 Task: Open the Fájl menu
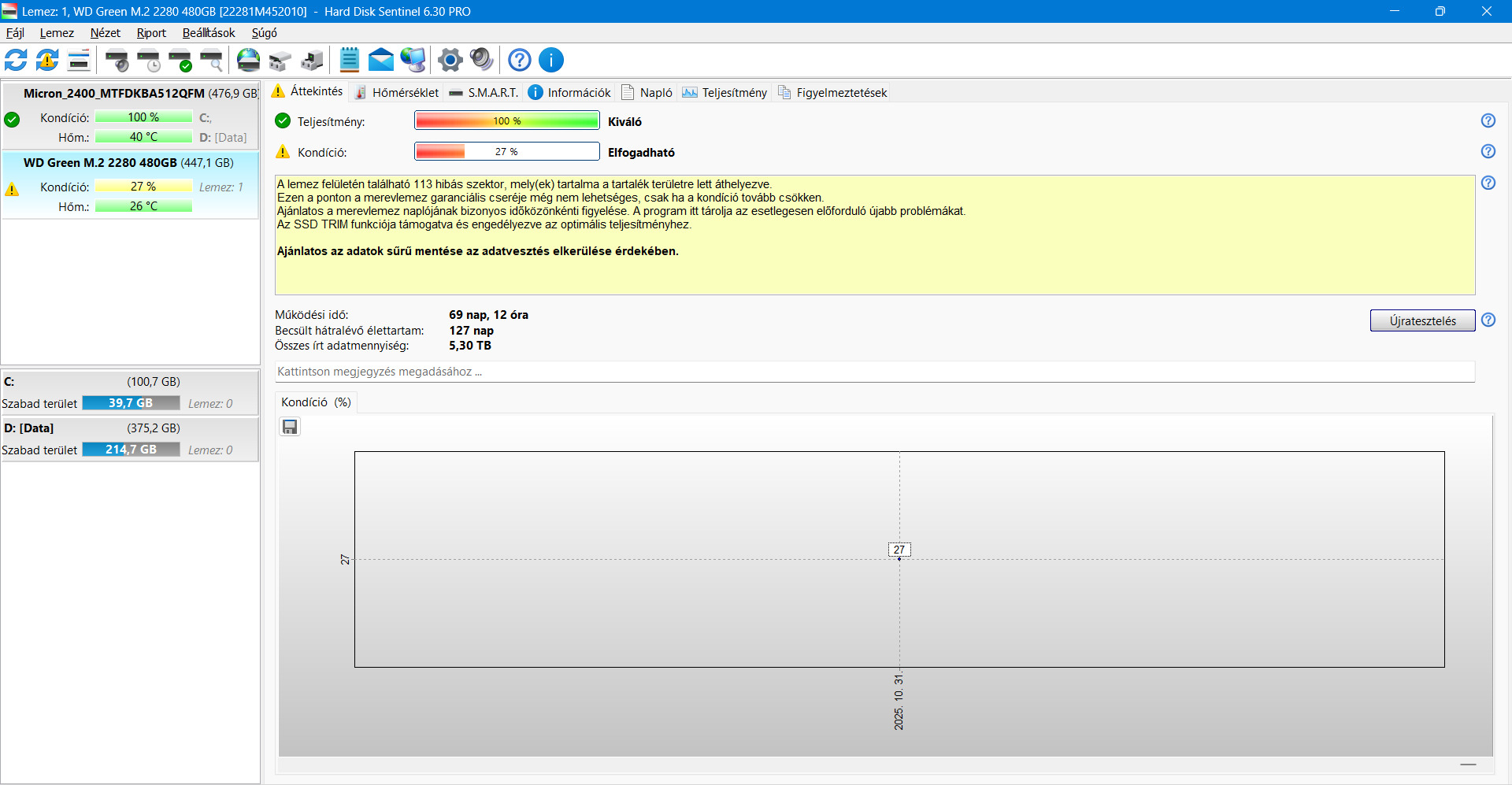coord(15,33)
